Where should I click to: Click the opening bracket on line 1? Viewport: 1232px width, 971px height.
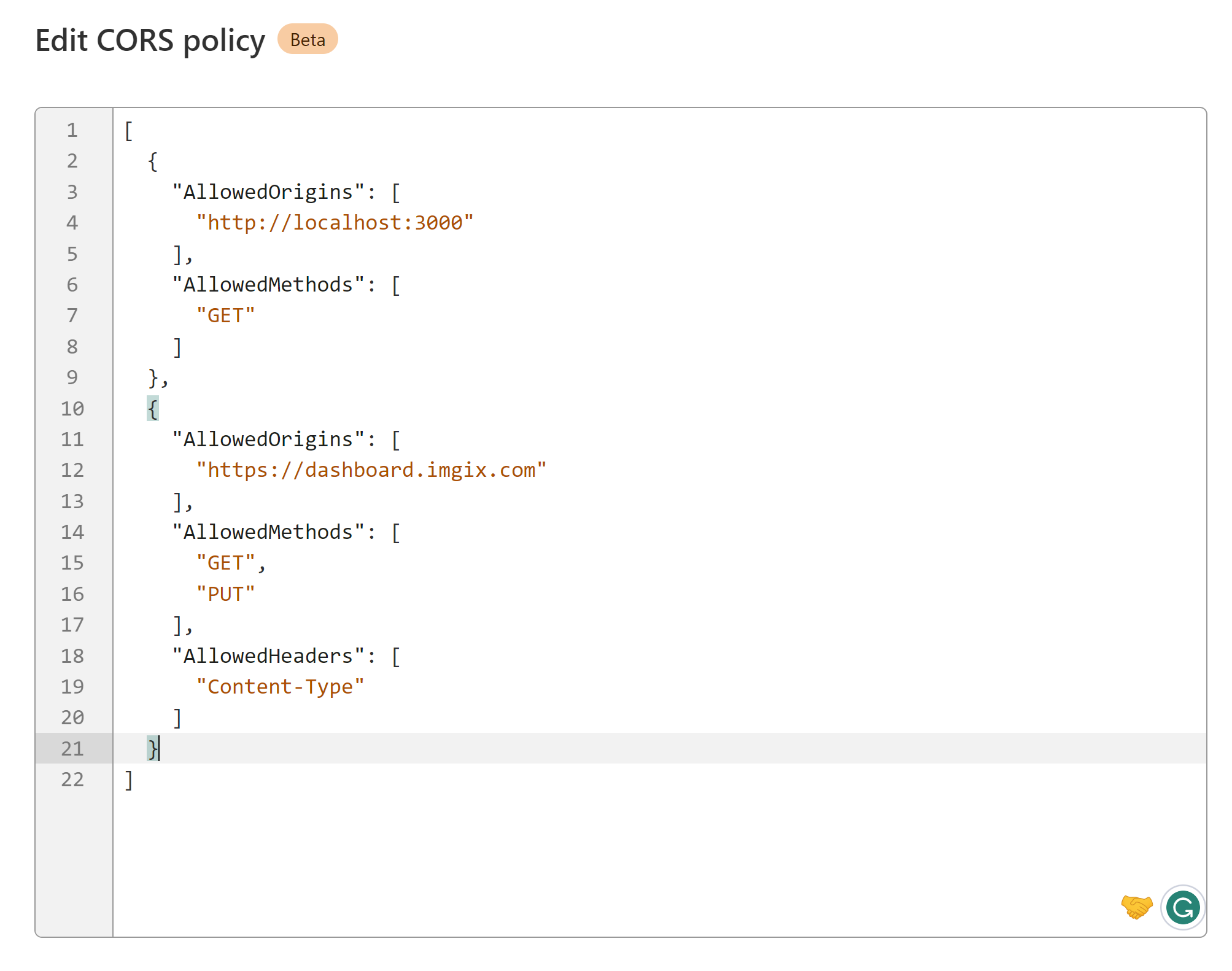tap(128, 130)
